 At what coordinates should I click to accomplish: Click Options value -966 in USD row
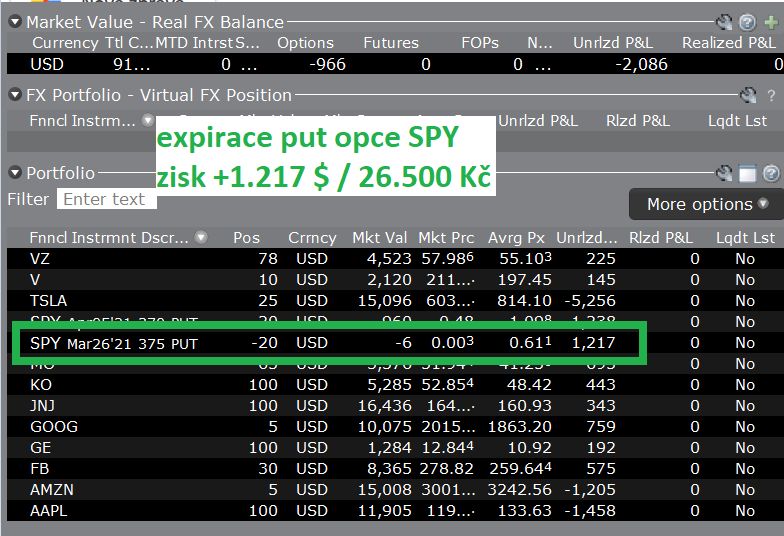coord(328,64)
